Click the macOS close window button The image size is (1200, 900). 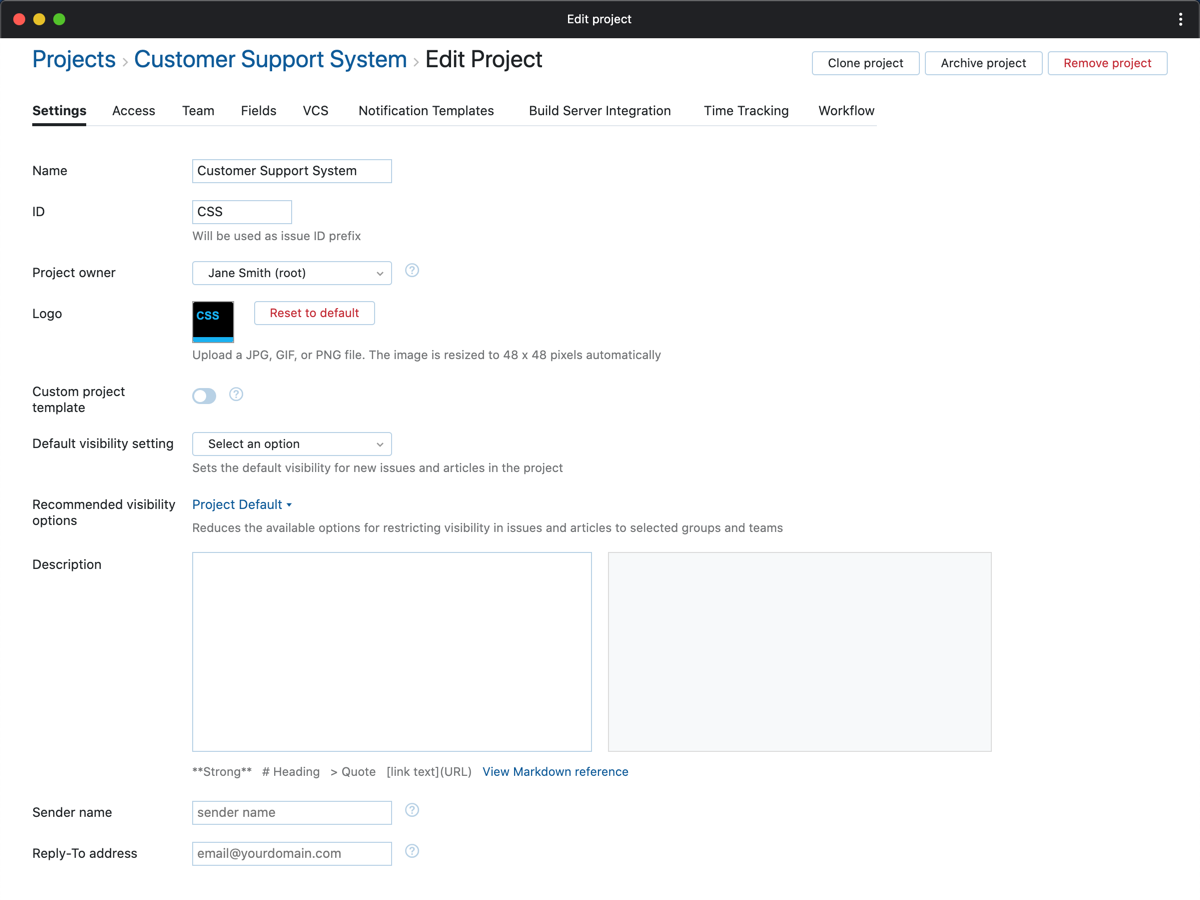[19, 19]
